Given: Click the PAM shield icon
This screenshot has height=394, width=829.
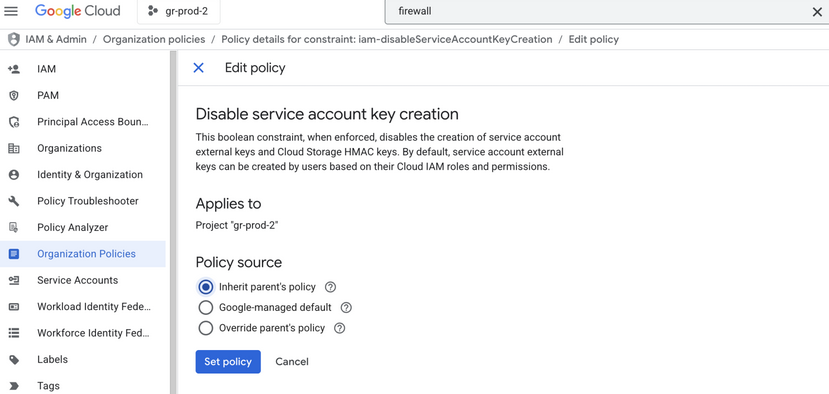Looking at the screenshot, I should pos(14,95).
